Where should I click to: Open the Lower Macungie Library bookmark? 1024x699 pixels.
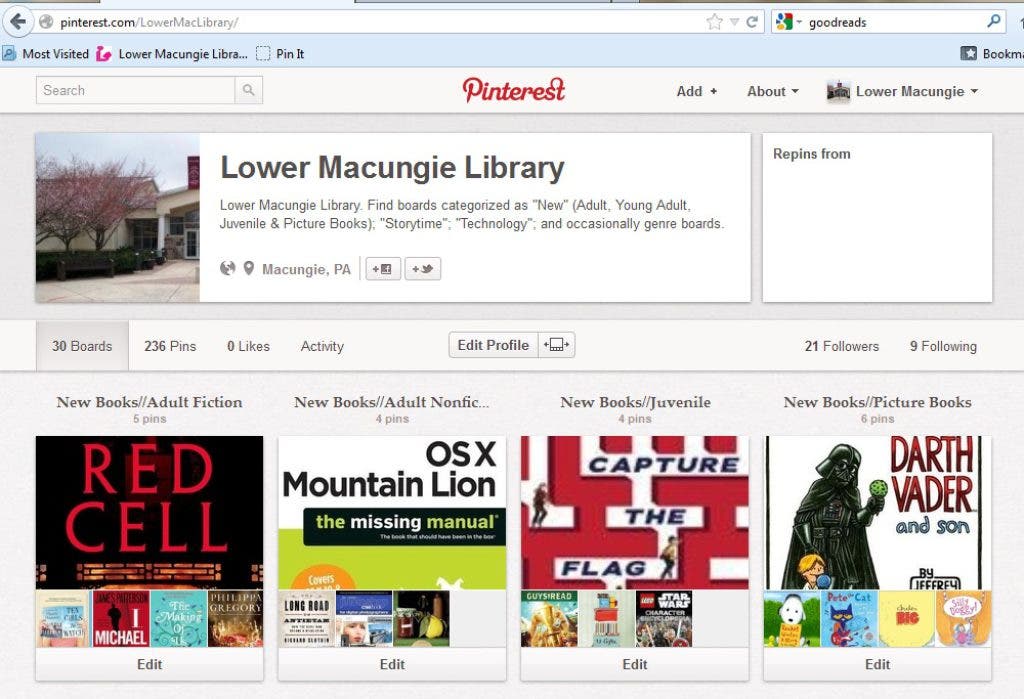click(172, 54)
